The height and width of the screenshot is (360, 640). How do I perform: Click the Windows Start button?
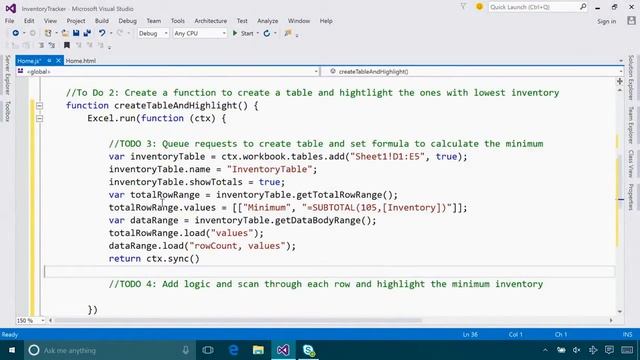12,350
